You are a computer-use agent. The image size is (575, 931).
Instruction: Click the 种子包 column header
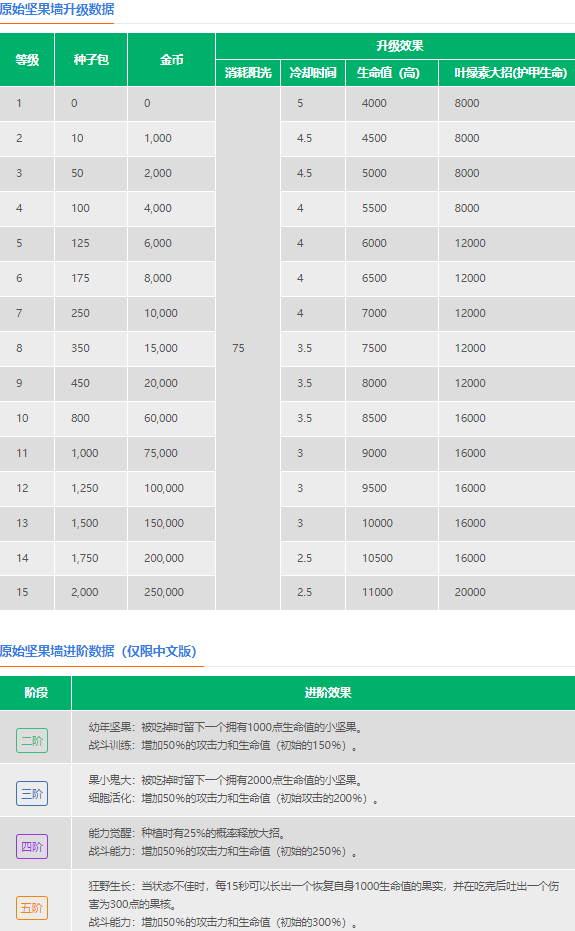[x=91, y=59]
